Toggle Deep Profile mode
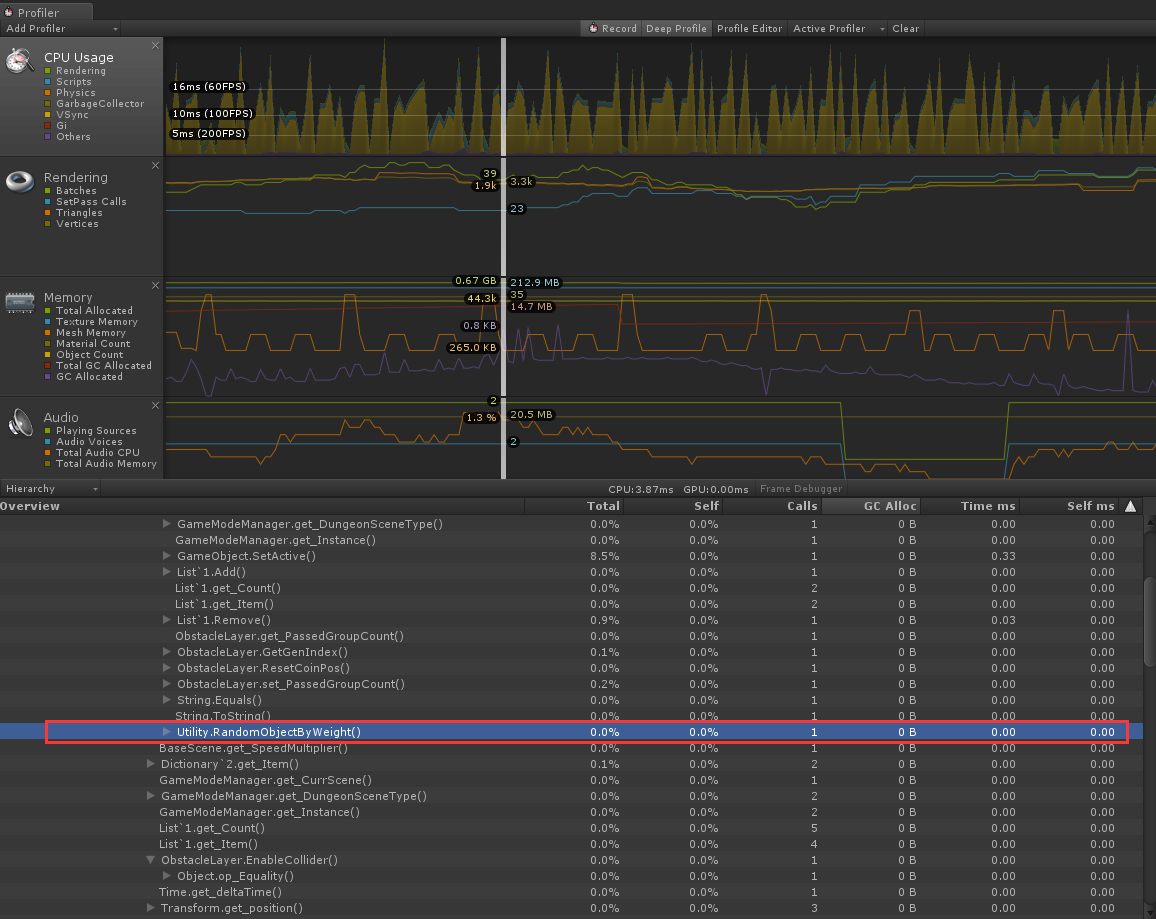Image resolution: width=1156 pixels, height=919 pixels. [x=676, y=29]
